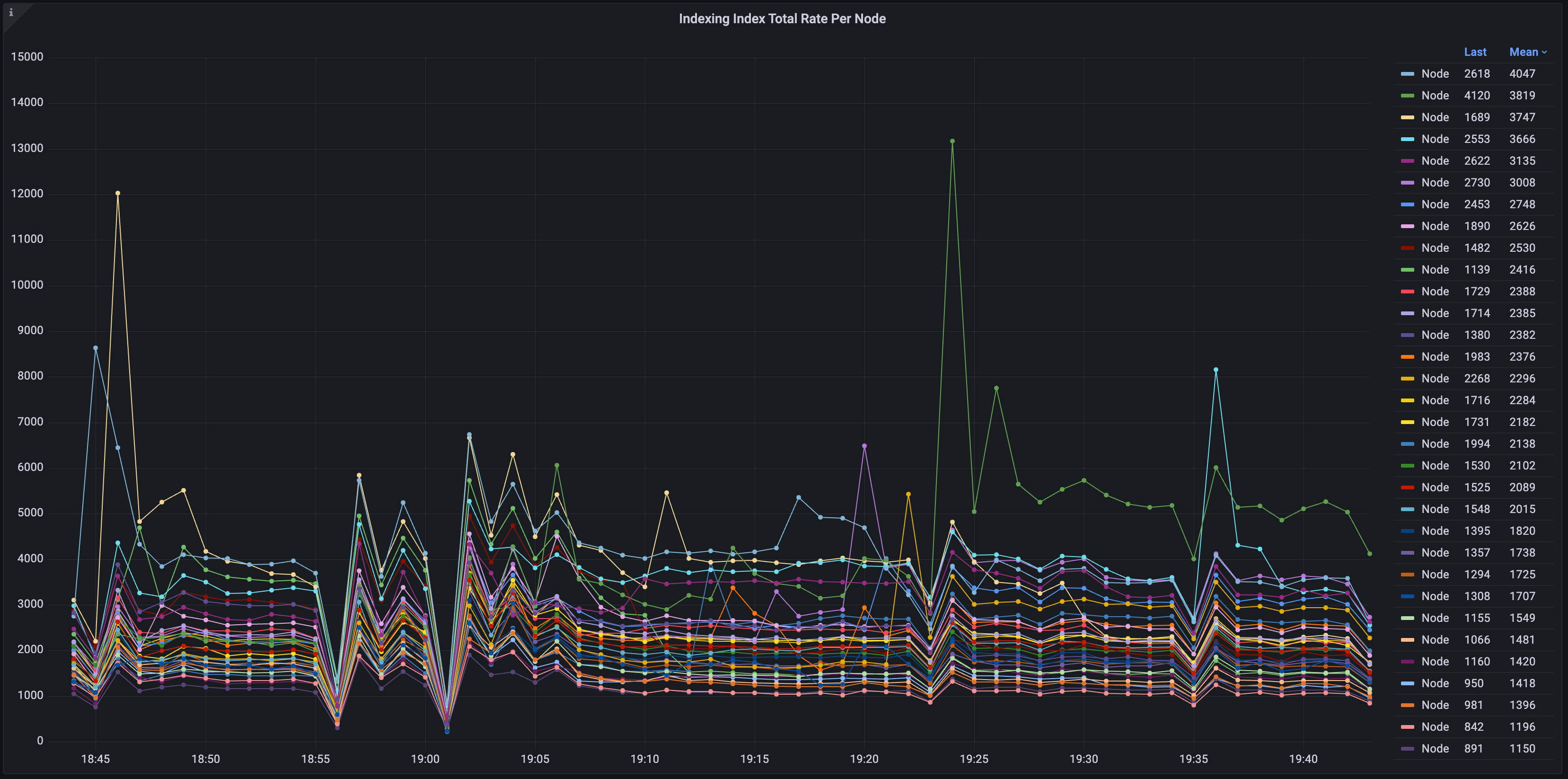Click color swatch of Node with mean 2530
Image resolution: width=1568 pixels, height=779 pixels.
click(1407, 248)
